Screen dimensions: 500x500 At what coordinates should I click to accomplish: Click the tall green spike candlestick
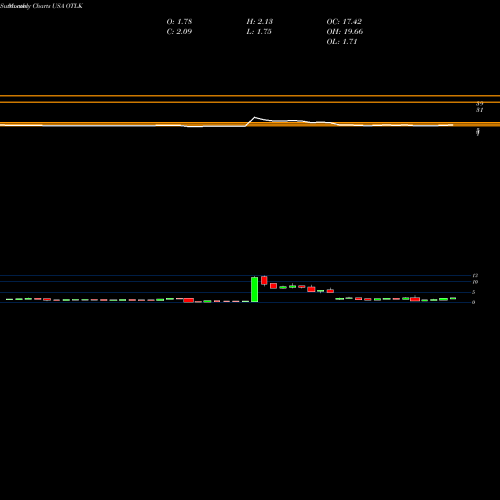(254, 289)
